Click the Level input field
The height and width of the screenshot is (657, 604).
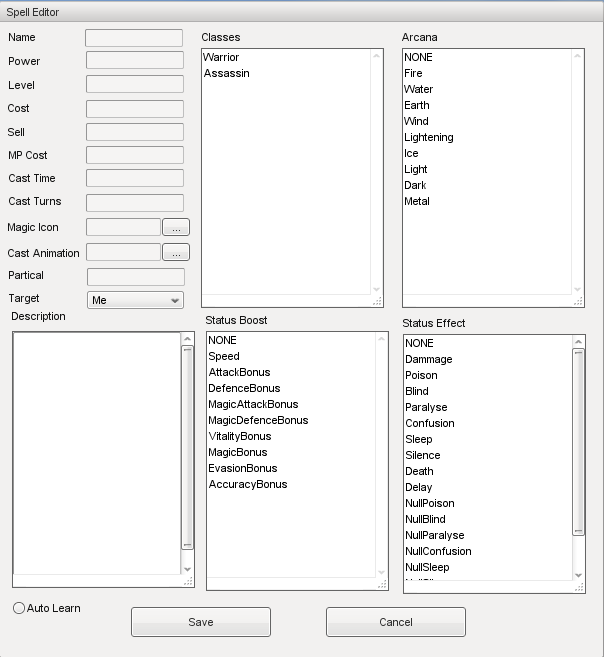click(x=135, y=84)
